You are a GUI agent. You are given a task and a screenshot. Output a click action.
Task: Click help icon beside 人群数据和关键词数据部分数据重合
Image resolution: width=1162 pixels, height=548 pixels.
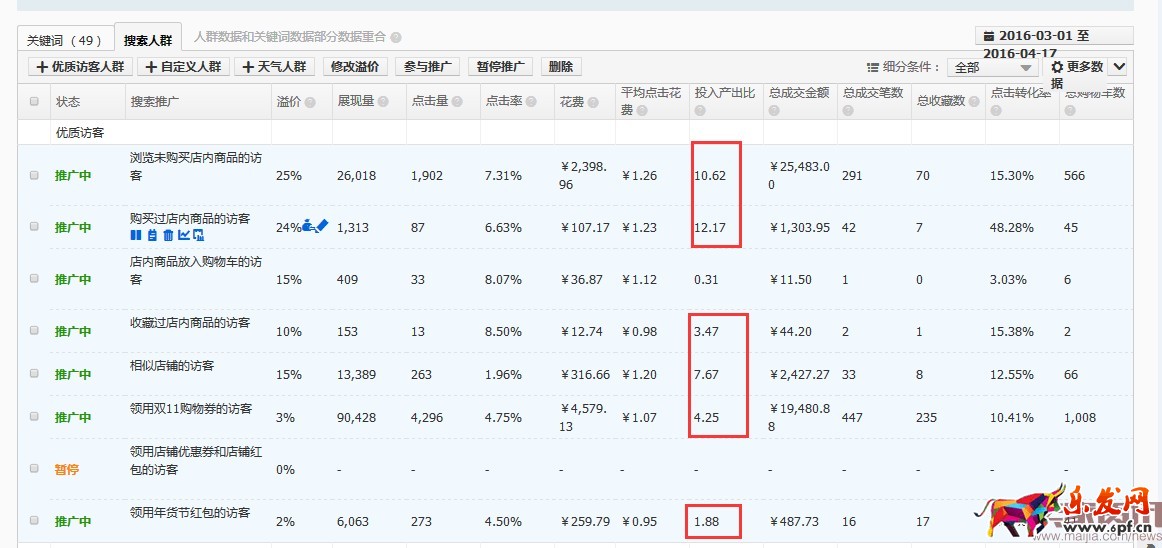pyautogui.click(x=396, y=37)
